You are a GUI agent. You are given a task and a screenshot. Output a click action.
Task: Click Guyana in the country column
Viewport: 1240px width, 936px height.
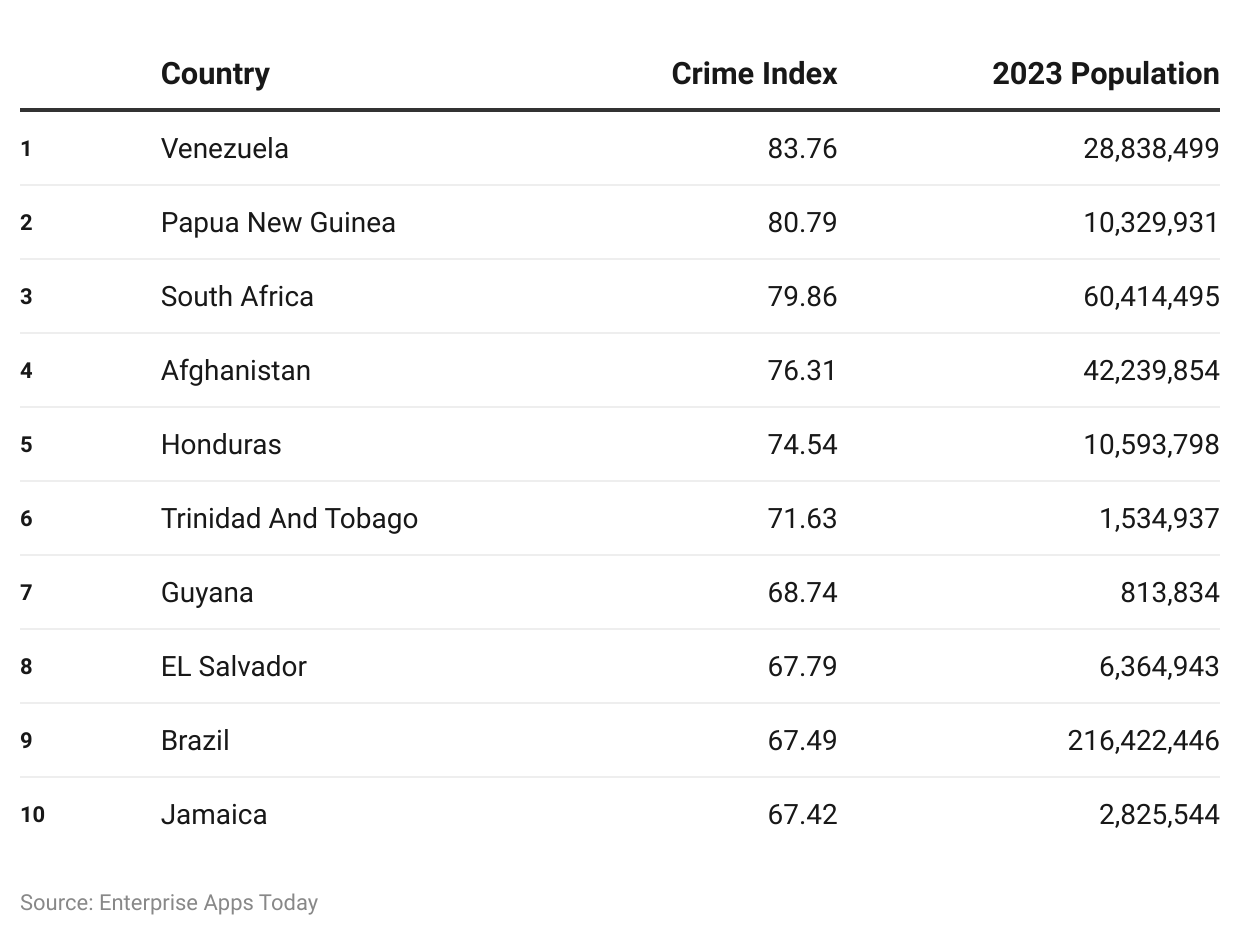pos(207,592)
